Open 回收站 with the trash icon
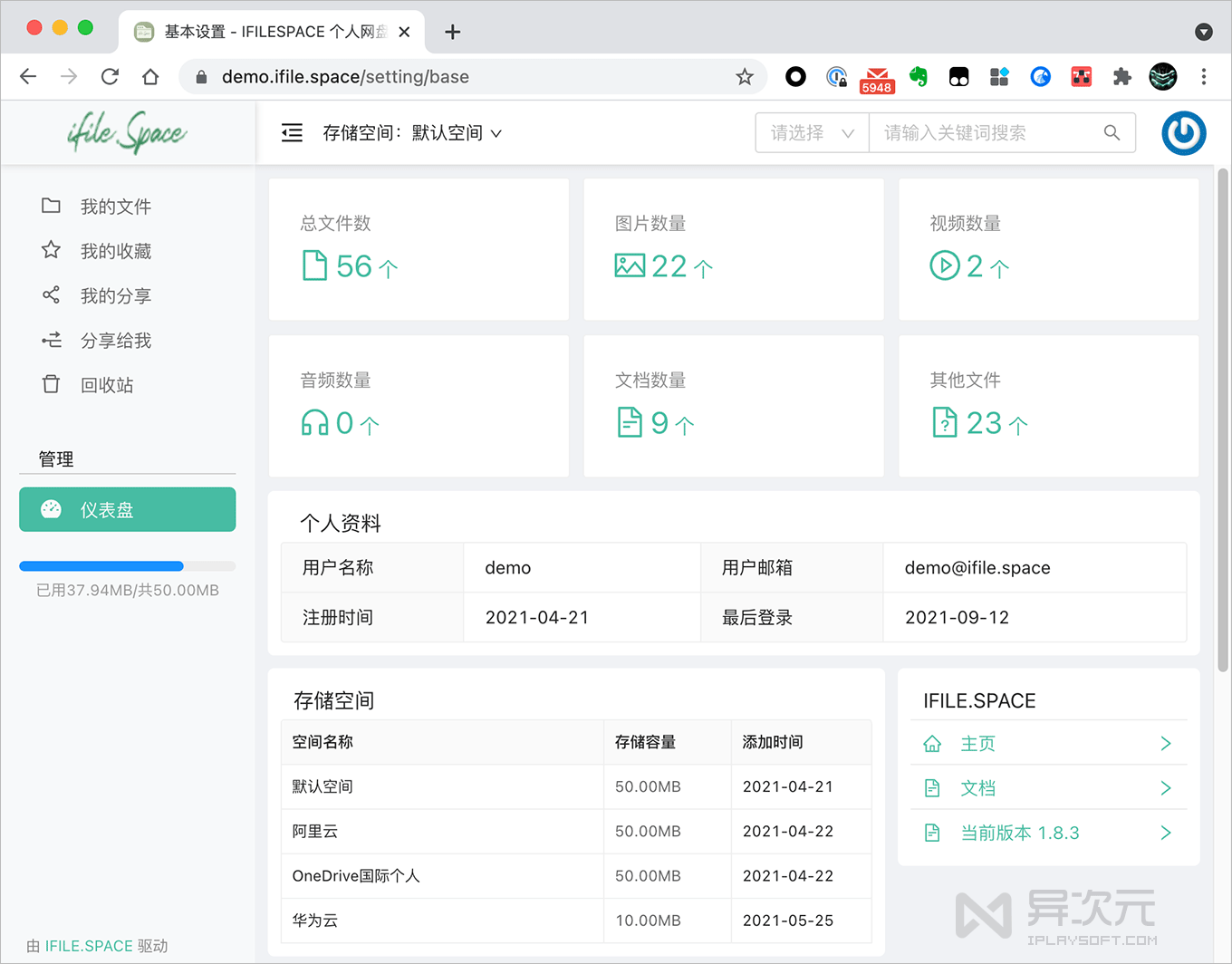 pos(51,384)
